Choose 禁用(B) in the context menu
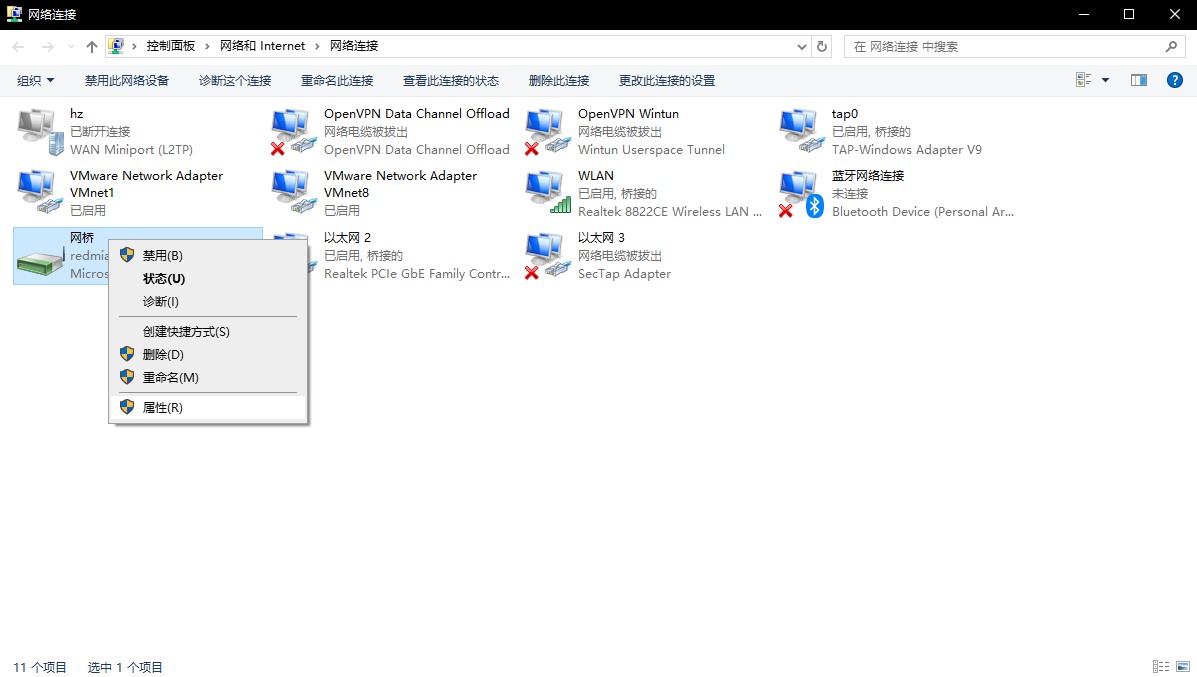Screen dimensions: 1197x677 coord(163,255)
